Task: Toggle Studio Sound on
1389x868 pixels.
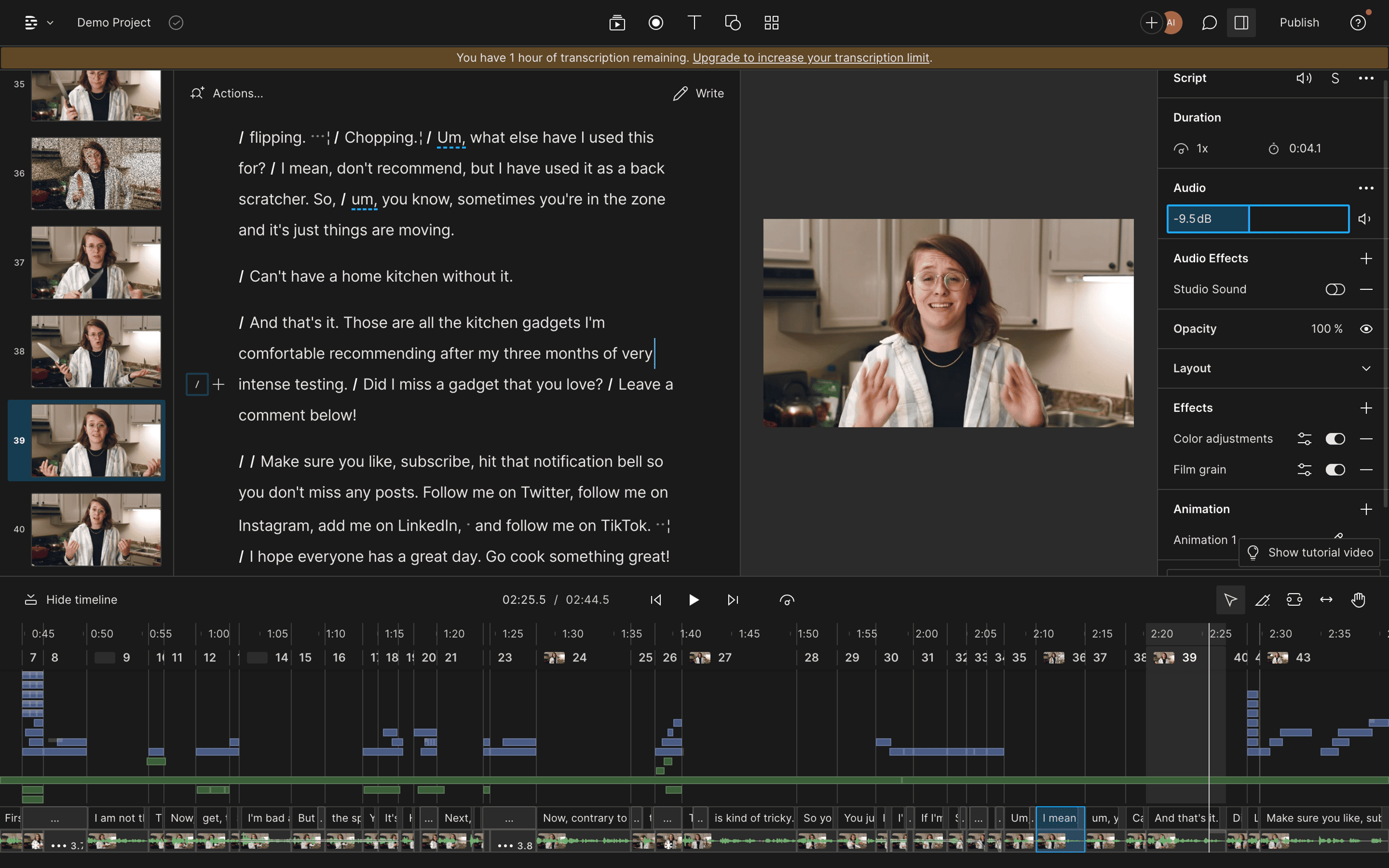Action: point(1335,289)
